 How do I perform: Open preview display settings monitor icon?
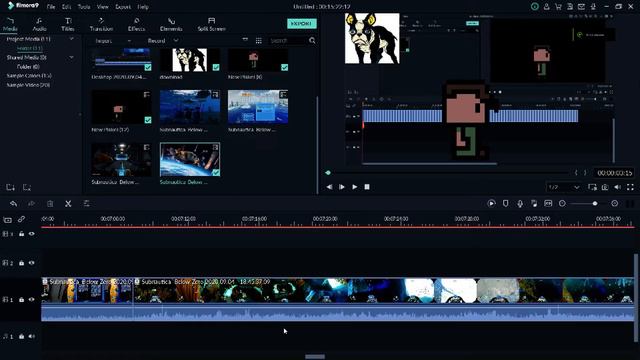pos(592,187)
